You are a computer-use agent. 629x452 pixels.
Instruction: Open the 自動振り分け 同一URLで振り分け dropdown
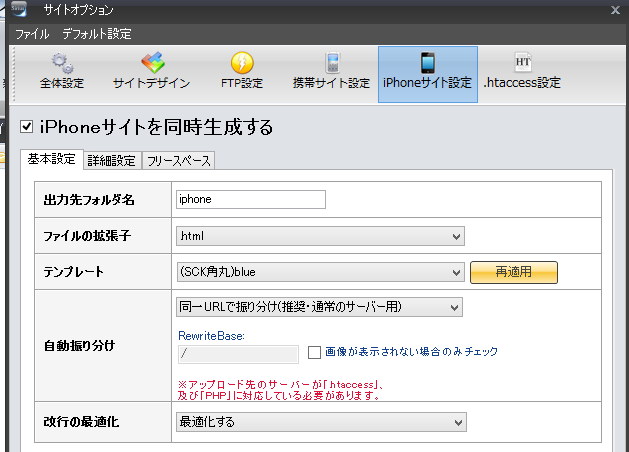[319, 307]
